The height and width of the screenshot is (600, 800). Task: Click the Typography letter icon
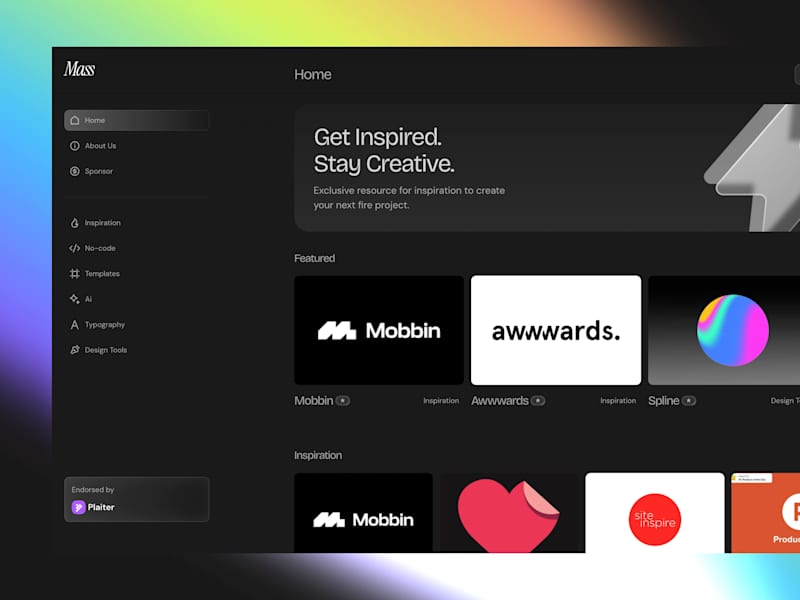point(74,324)
